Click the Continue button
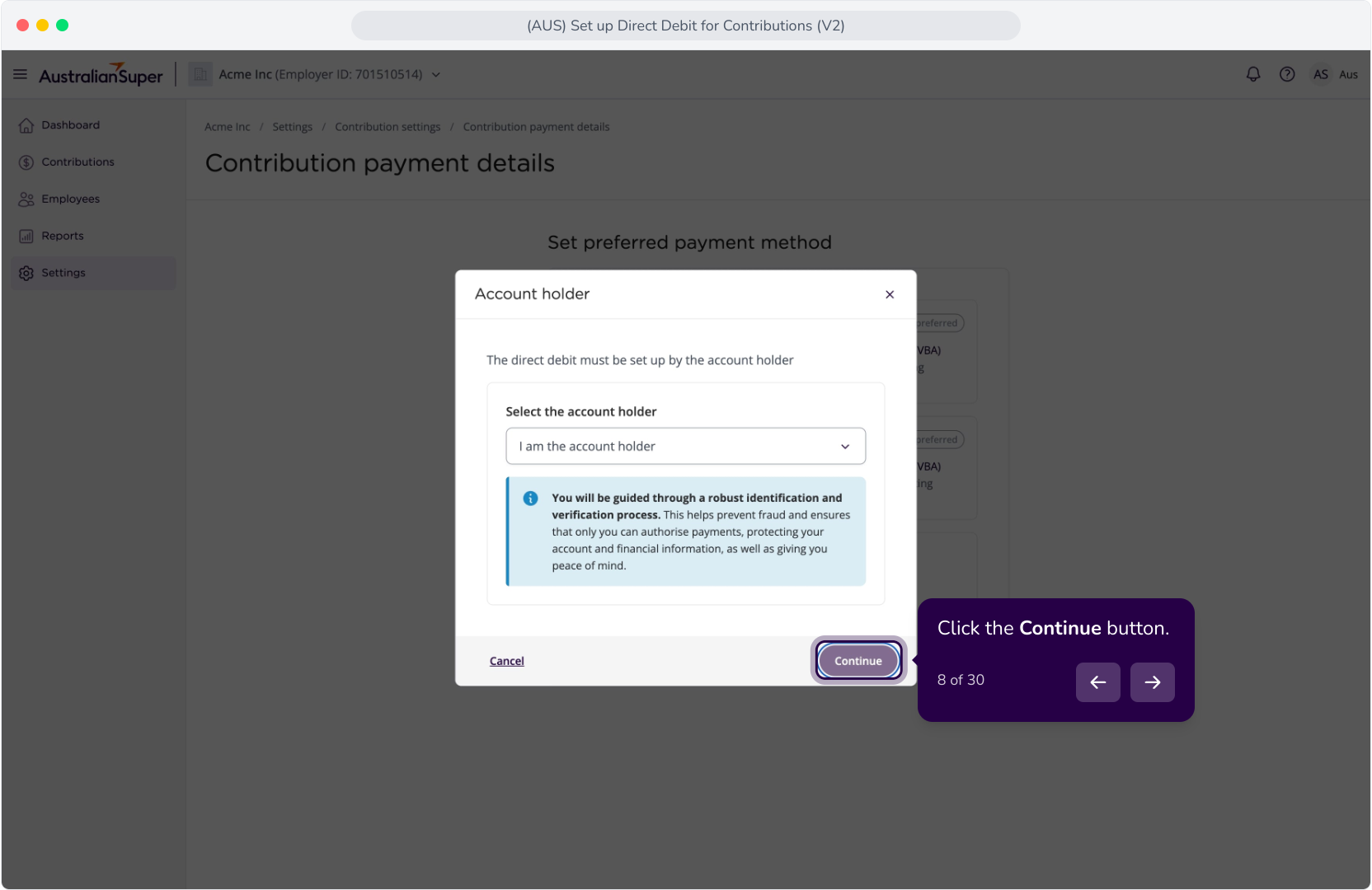Image resolution: width=1372 pixels, height=890 pixels. pyautogui.click(x=858, y=661)
